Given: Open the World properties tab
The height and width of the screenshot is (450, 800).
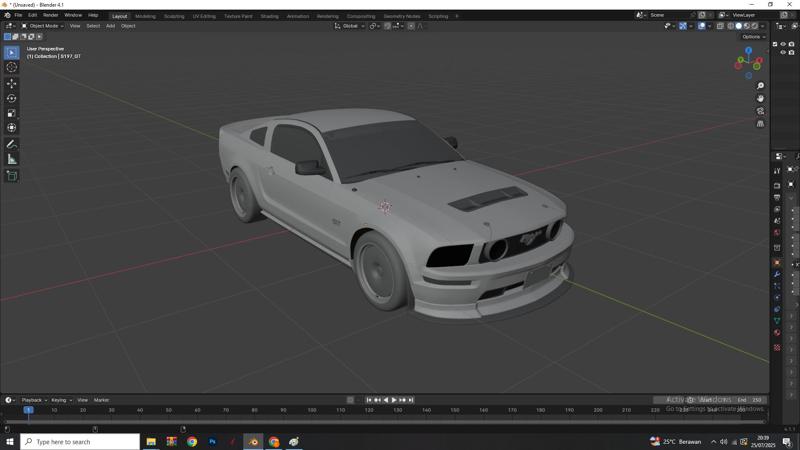Looking at the screenshot, I should tap(777, 233).
